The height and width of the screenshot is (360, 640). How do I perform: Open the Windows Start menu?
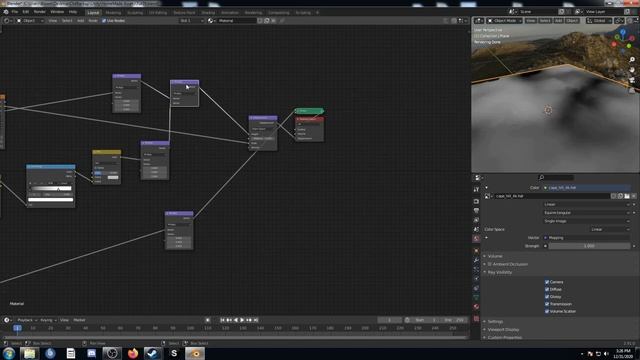(x=9, y=353)
